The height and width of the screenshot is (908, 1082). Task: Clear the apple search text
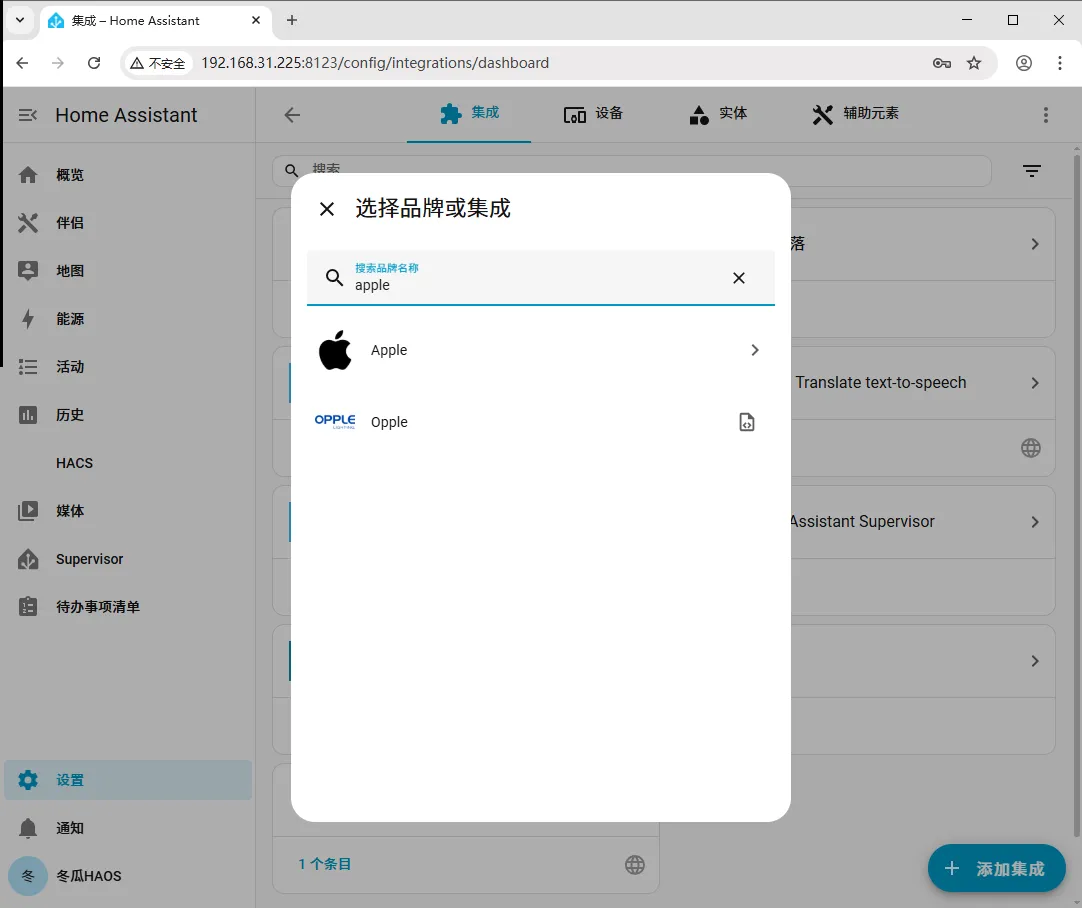pos(738,278)
